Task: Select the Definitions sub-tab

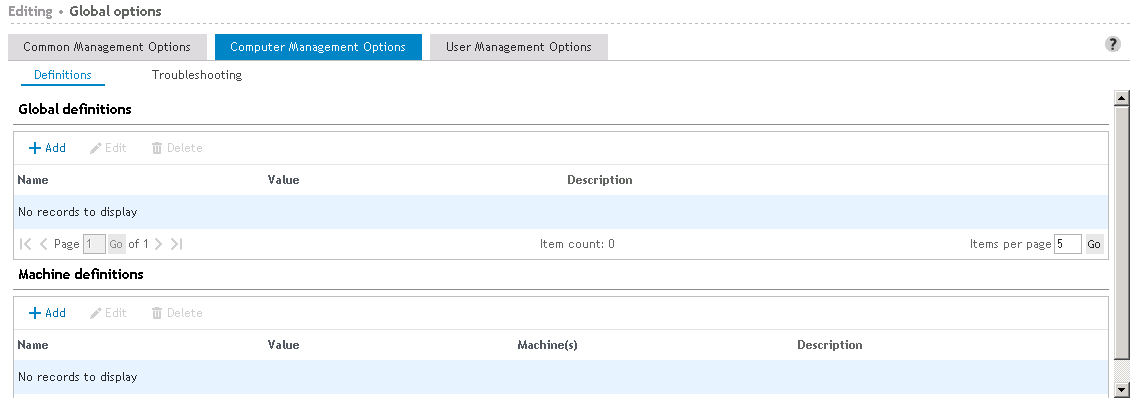Action: coord(63,75)
